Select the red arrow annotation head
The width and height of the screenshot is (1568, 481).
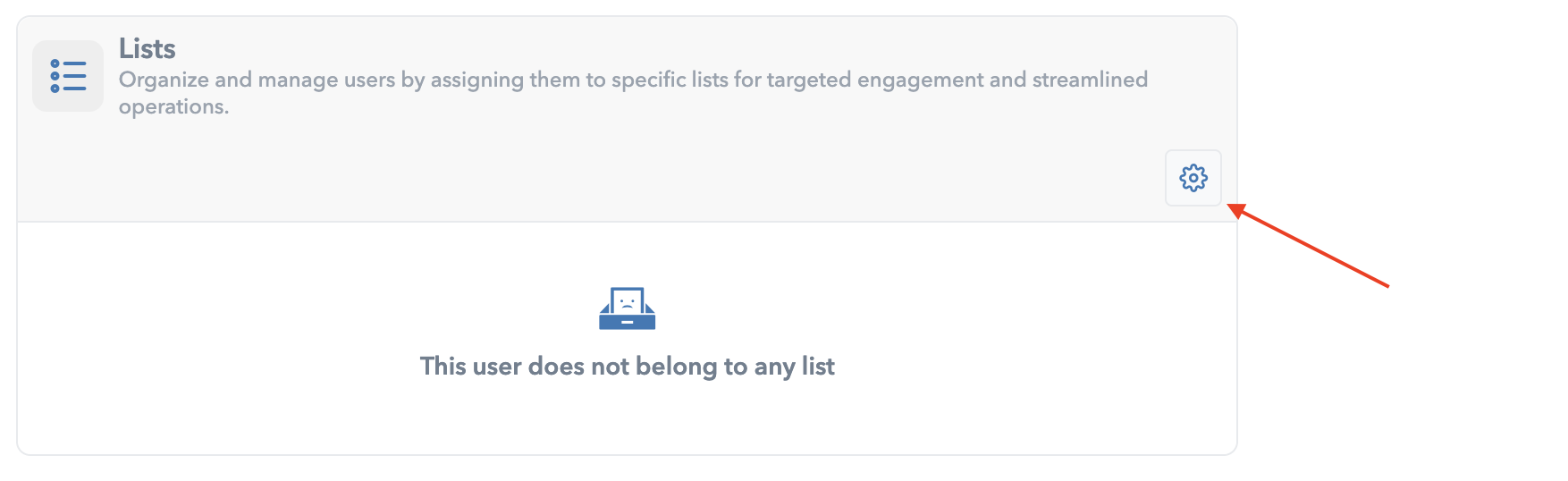click(x=1238, y=211)
